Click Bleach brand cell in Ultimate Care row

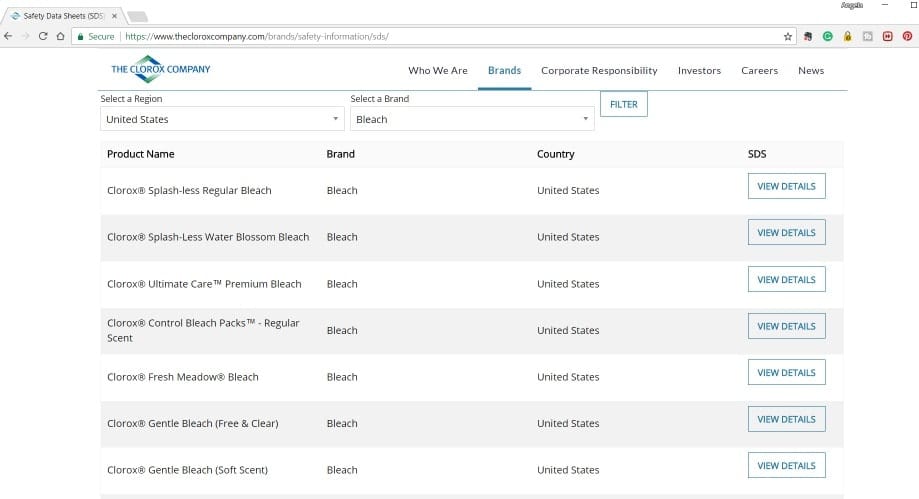[342, 284]
